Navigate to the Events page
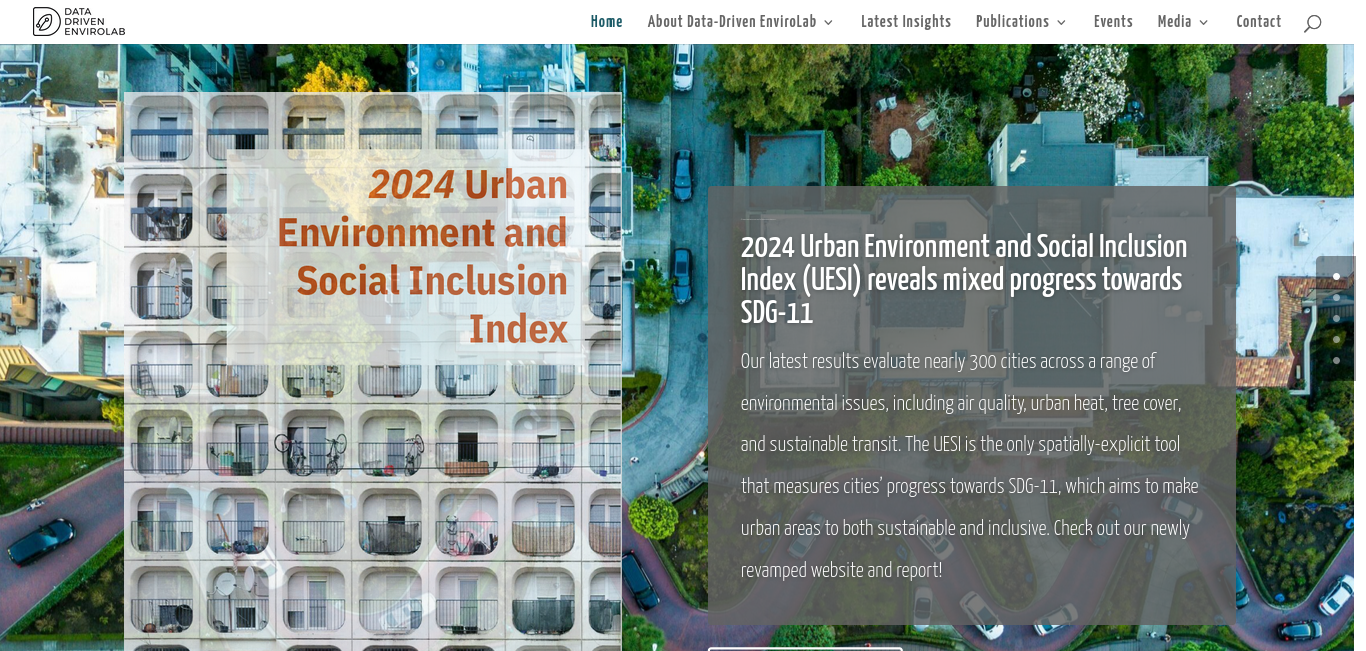The width and height of the screenshot is (1366, 651). [1113, 22]
